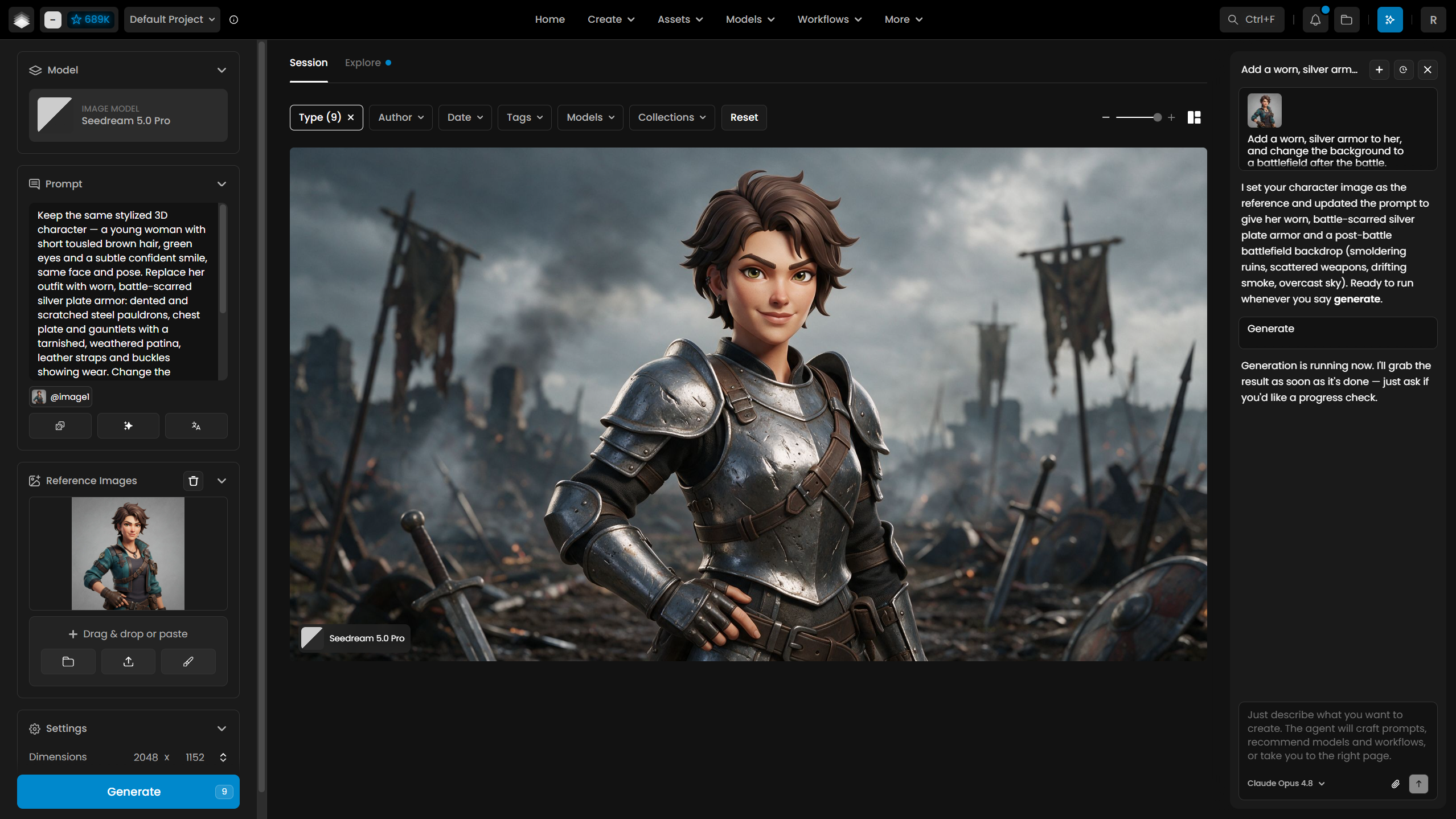Click the enhance prompt sparkle icon
The image size is (1456, 819).
pos(128,425)
